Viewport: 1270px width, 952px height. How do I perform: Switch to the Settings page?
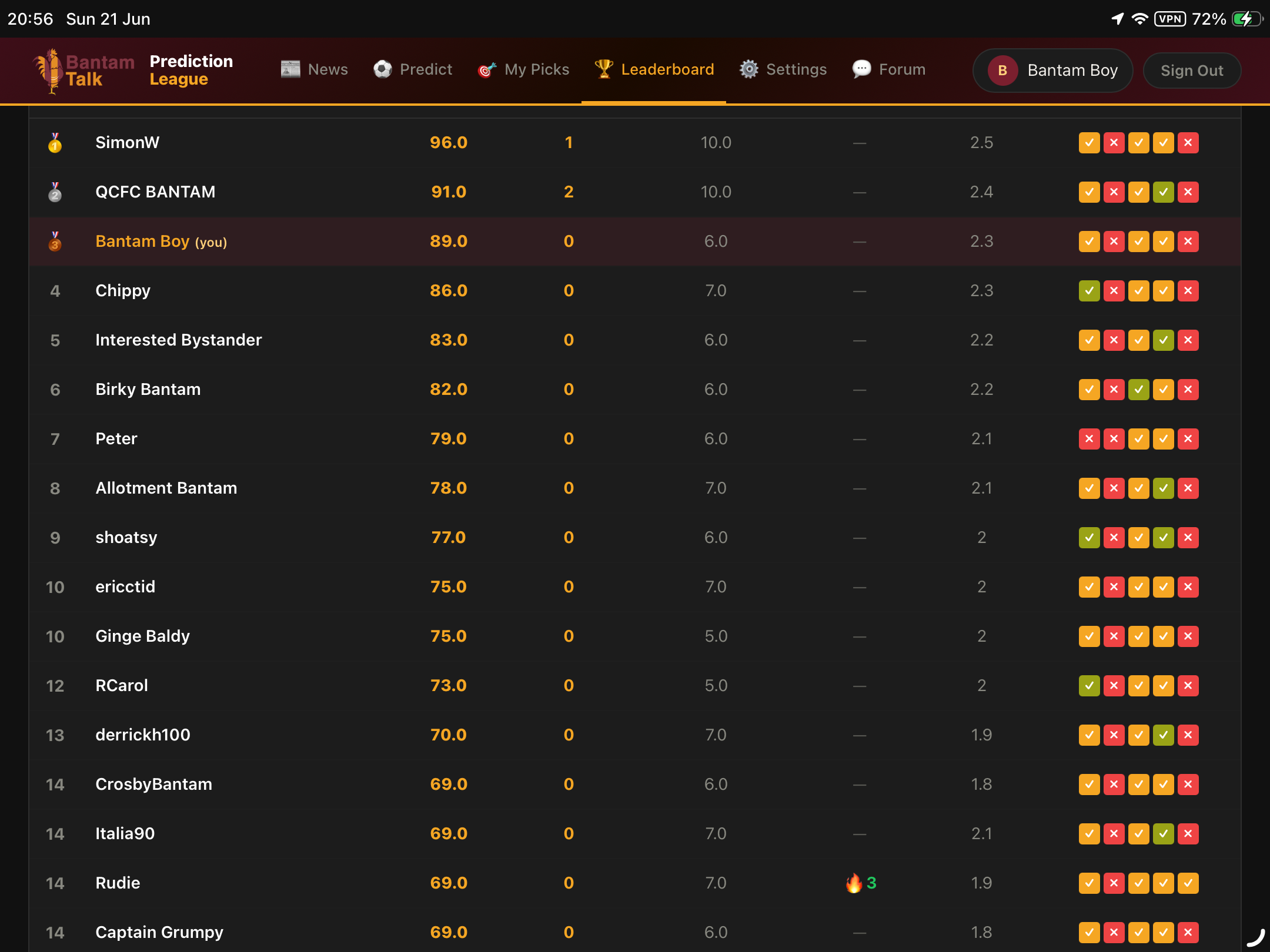coord(783,69)
